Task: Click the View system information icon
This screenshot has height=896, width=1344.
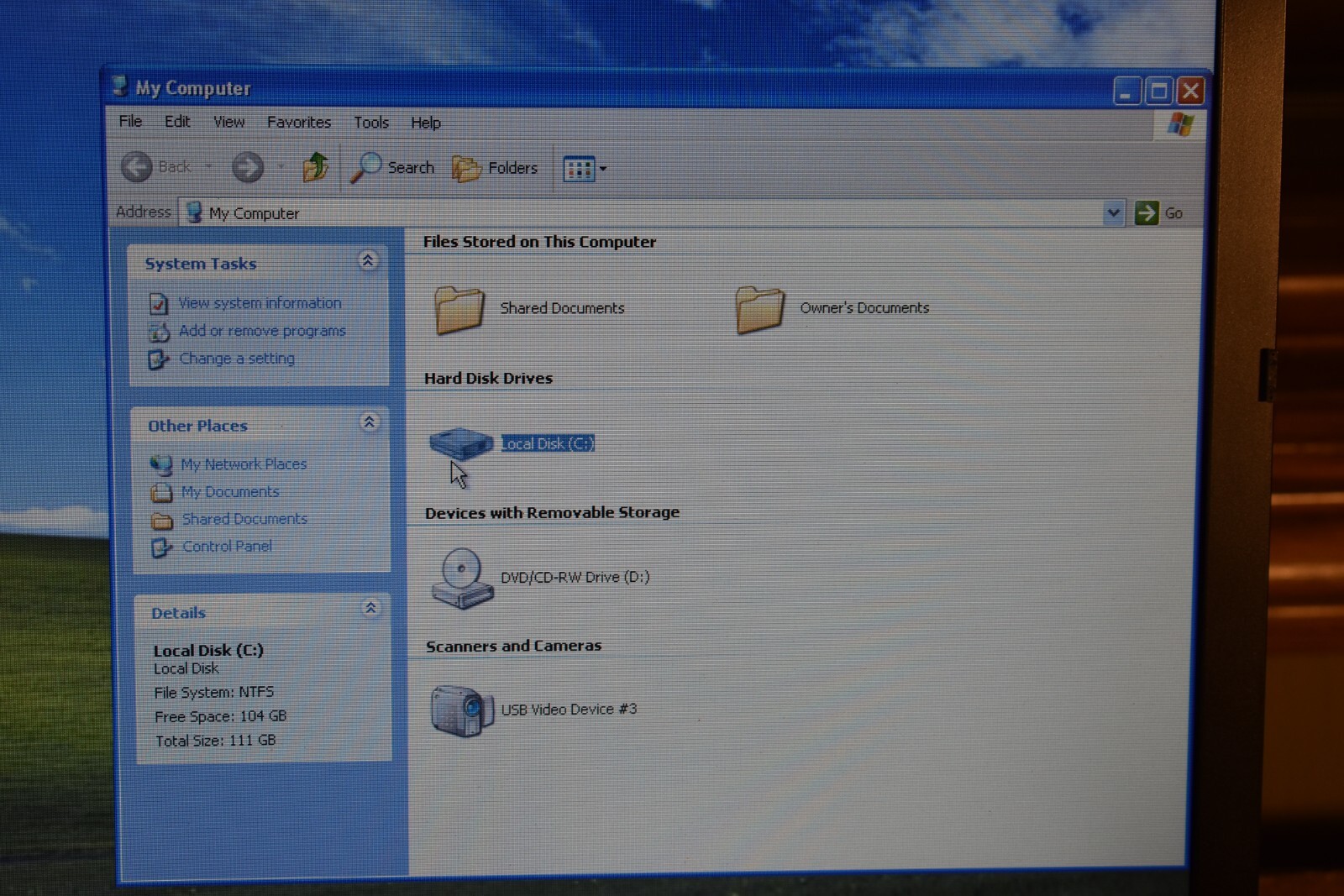Action: (159, 303)
